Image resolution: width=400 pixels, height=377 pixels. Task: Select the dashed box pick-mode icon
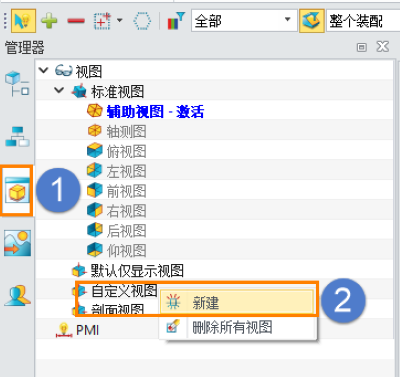click(x=102, y=21)
